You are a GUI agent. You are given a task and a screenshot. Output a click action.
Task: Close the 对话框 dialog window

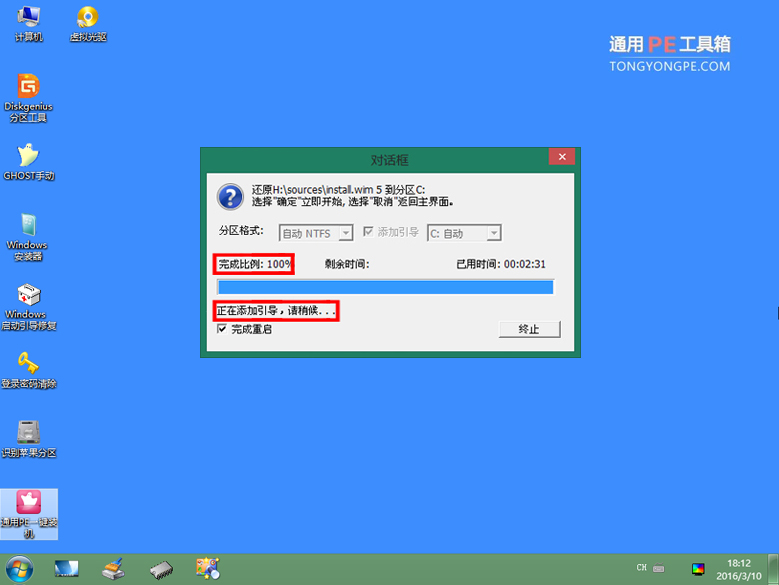tap(562, 156)
